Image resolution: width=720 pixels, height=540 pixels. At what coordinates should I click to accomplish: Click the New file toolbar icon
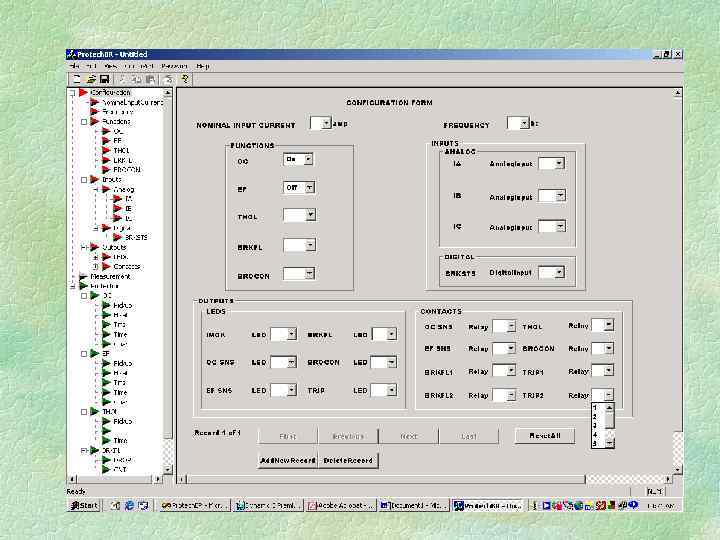coord(76,79)
